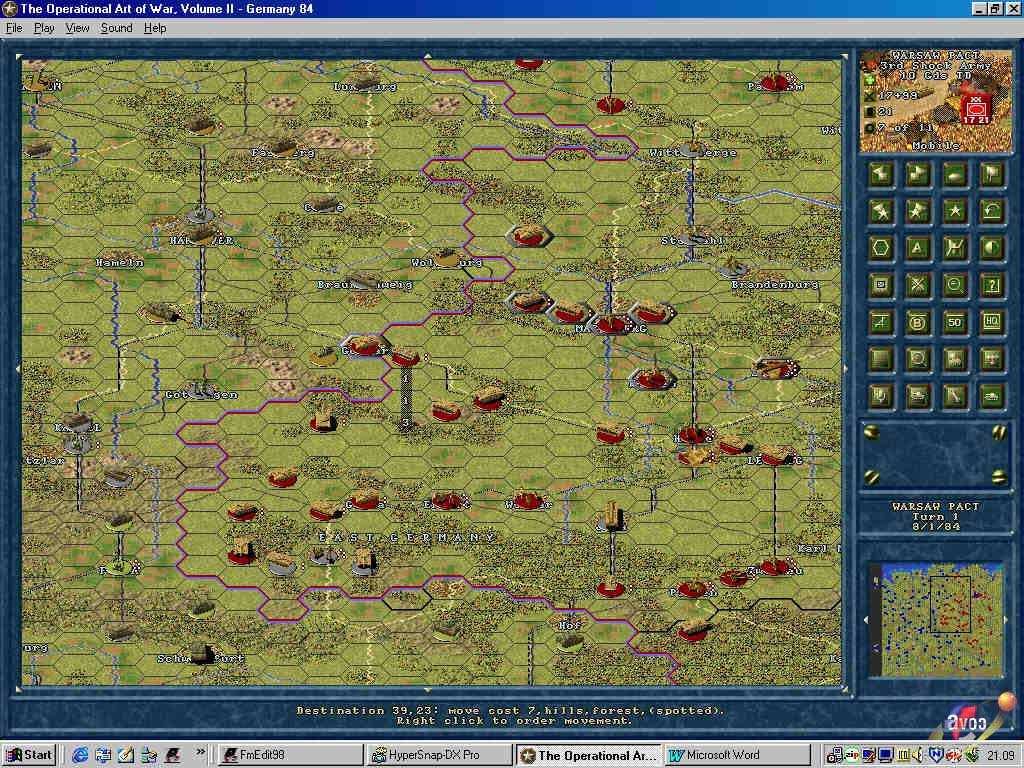Click the map scroll-right arrow at right edge

(846, 369)
